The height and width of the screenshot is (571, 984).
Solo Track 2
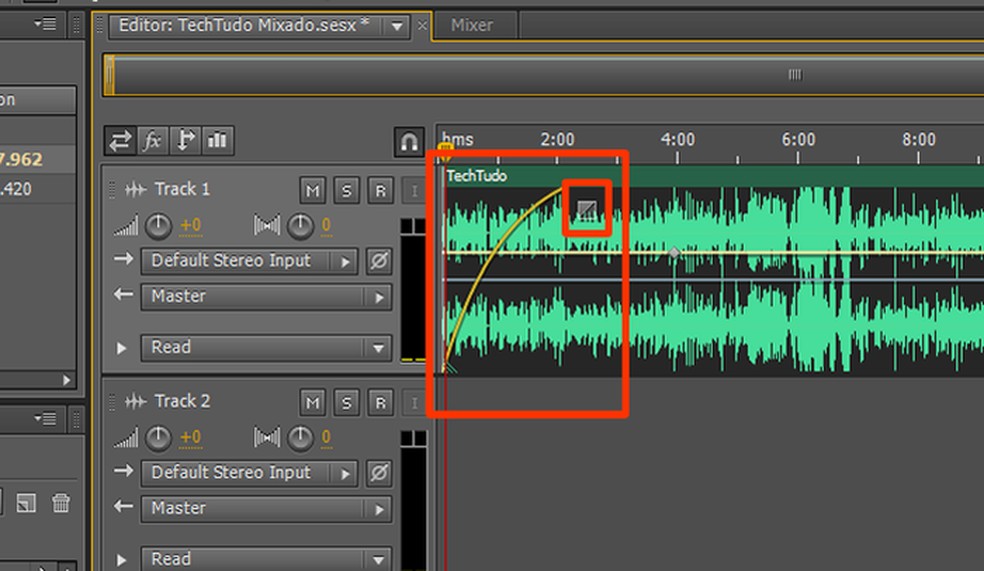click(x=346, y=402)
